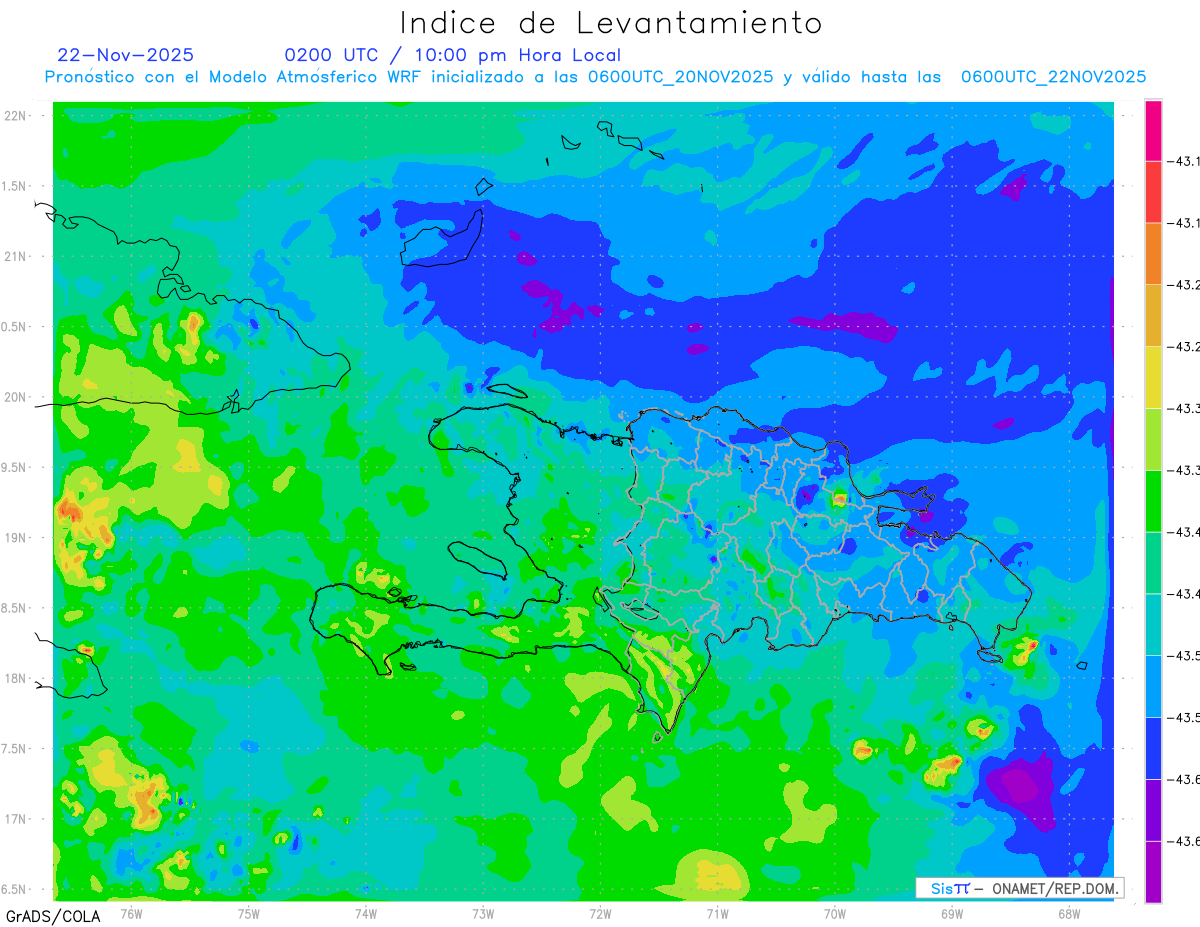Pick the red swatch on the color bar
Screen dimensions: 1200x927
tap(1153, 191)
